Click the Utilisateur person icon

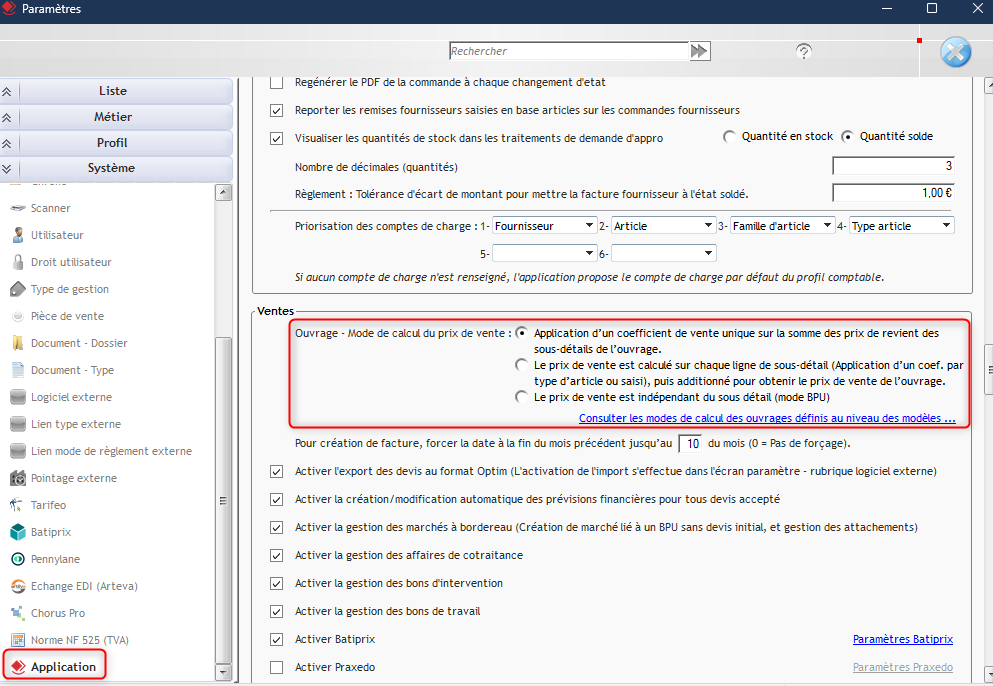point(18,235)
